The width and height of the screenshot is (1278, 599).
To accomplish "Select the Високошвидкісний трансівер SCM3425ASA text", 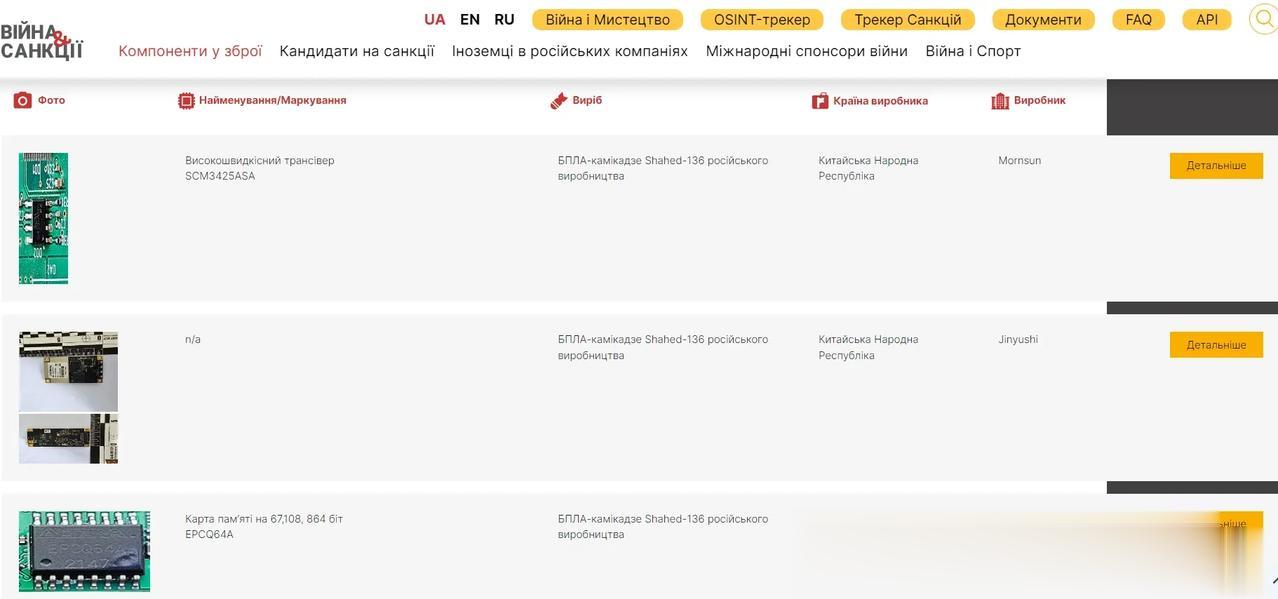I will coord(260,168).
